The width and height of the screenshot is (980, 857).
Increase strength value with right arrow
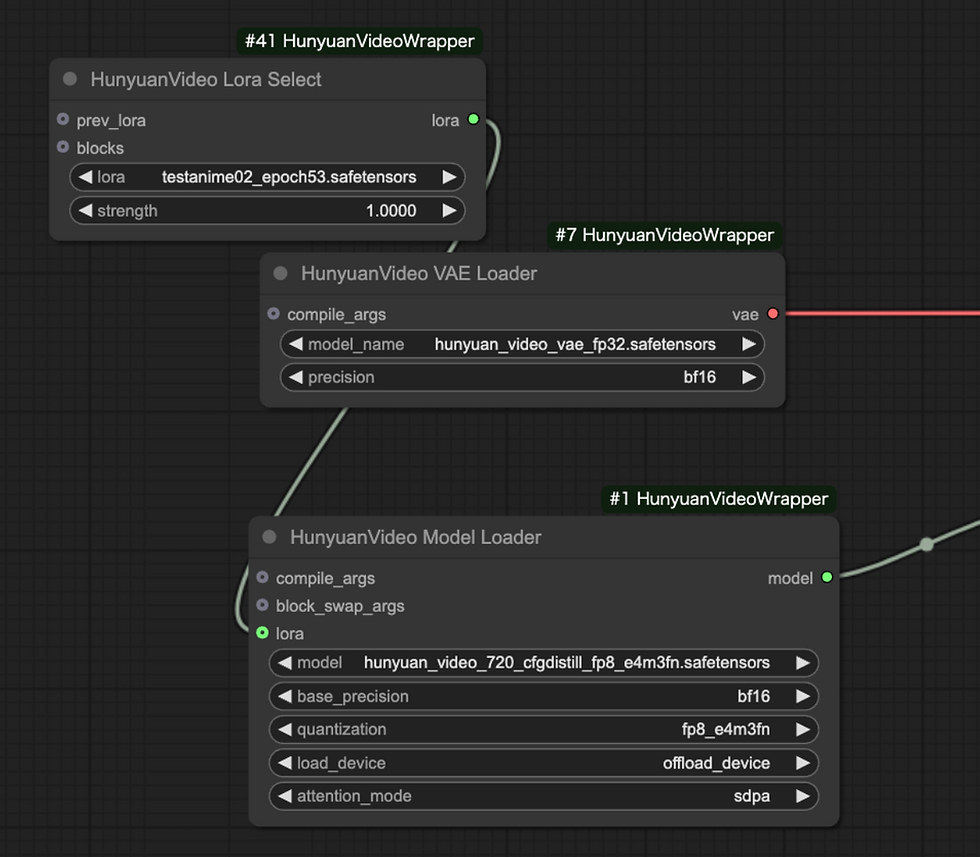449,211
